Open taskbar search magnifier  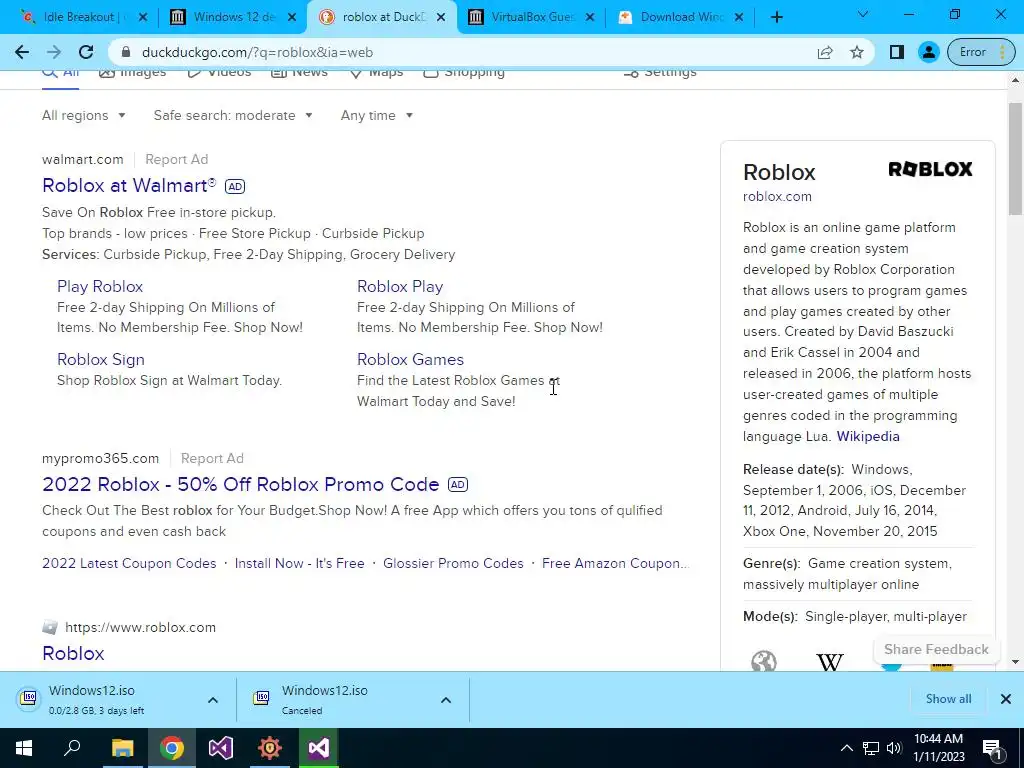(x=72, y=748)
